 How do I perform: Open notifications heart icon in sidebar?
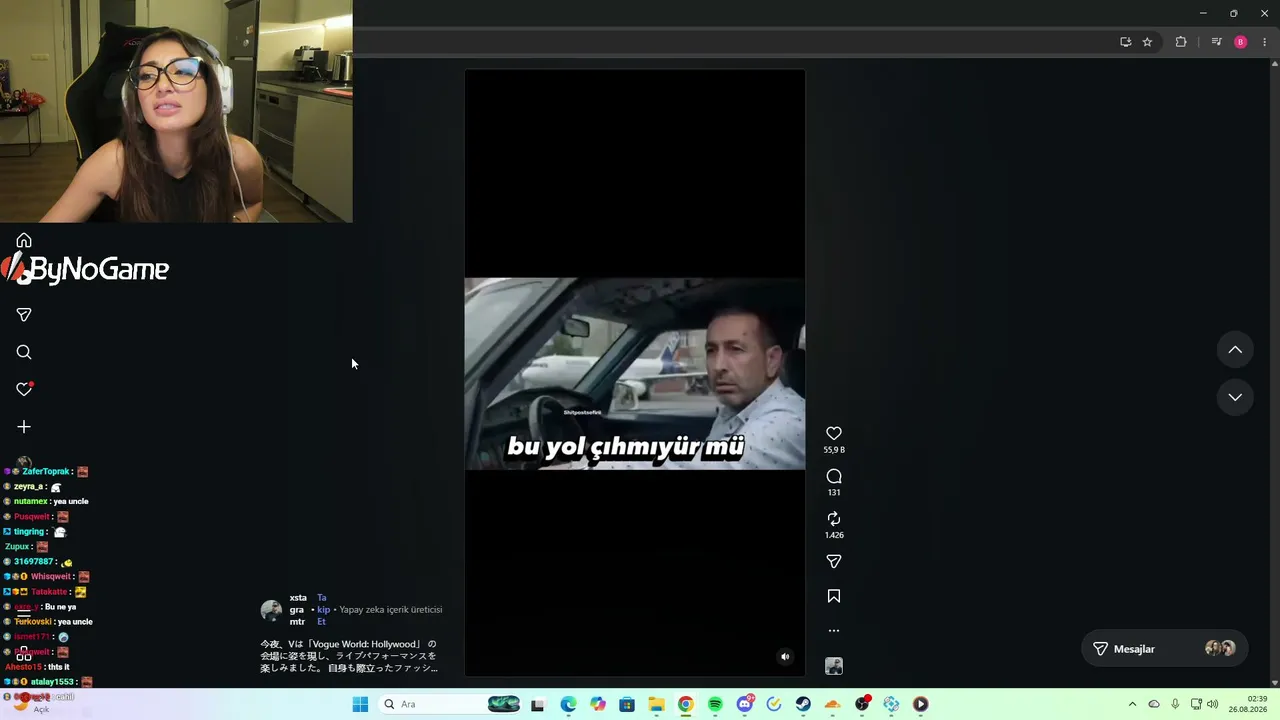[24, 389]
